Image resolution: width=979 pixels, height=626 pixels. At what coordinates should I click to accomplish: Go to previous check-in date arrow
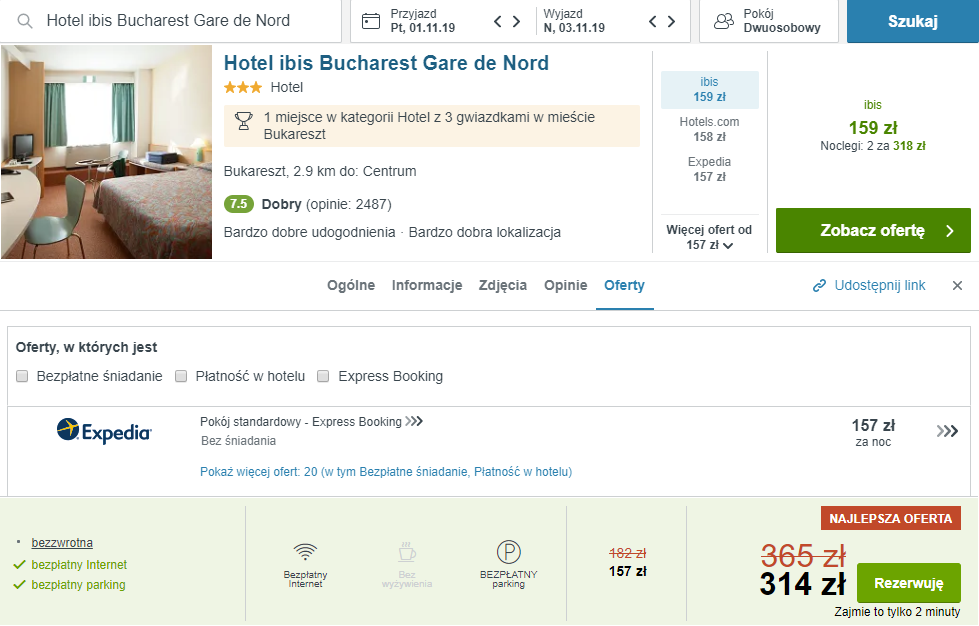(498, 21)
